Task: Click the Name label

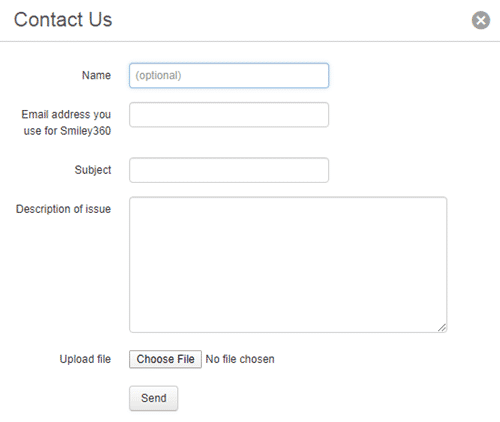Action: click(96, 75)
